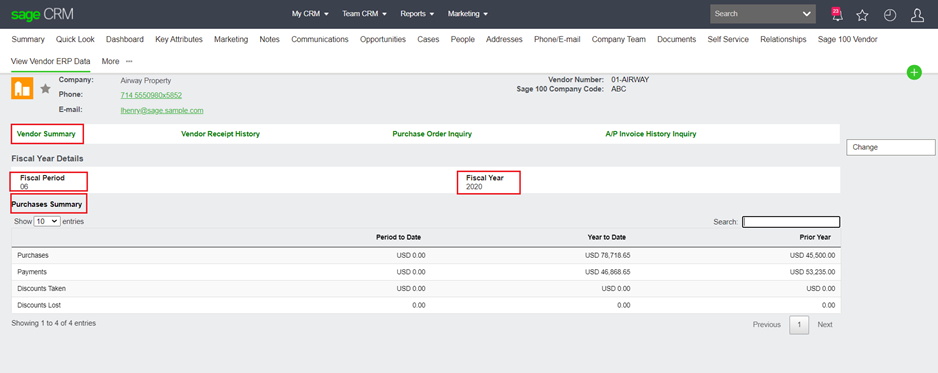Viewport: 938px width, 373px height.
Task: Click the green plus add button
Action: (914, 72)
